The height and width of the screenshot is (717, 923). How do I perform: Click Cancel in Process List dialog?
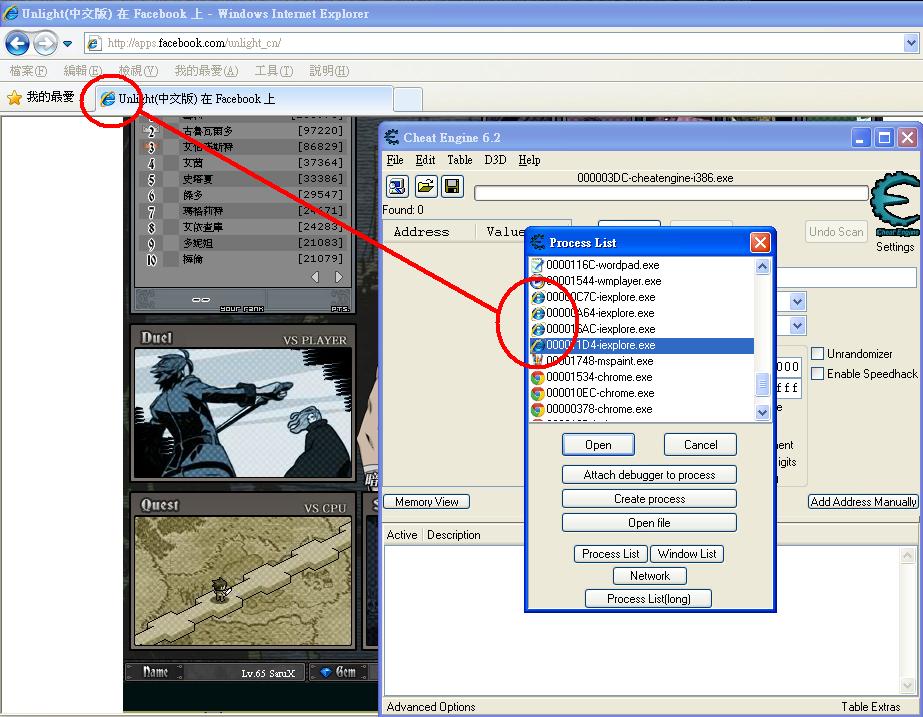click(x=700, y=445)
